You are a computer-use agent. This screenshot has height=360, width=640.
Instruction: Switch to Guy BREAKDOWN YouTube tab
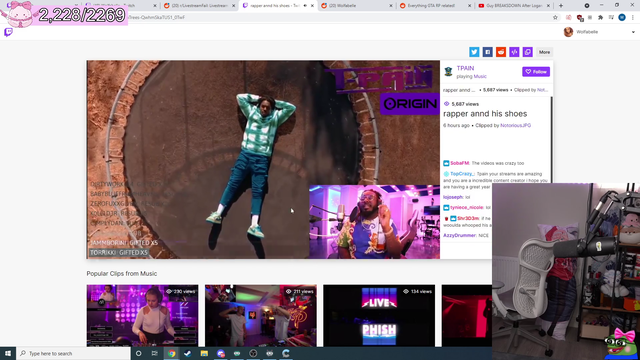coord(513,6)
